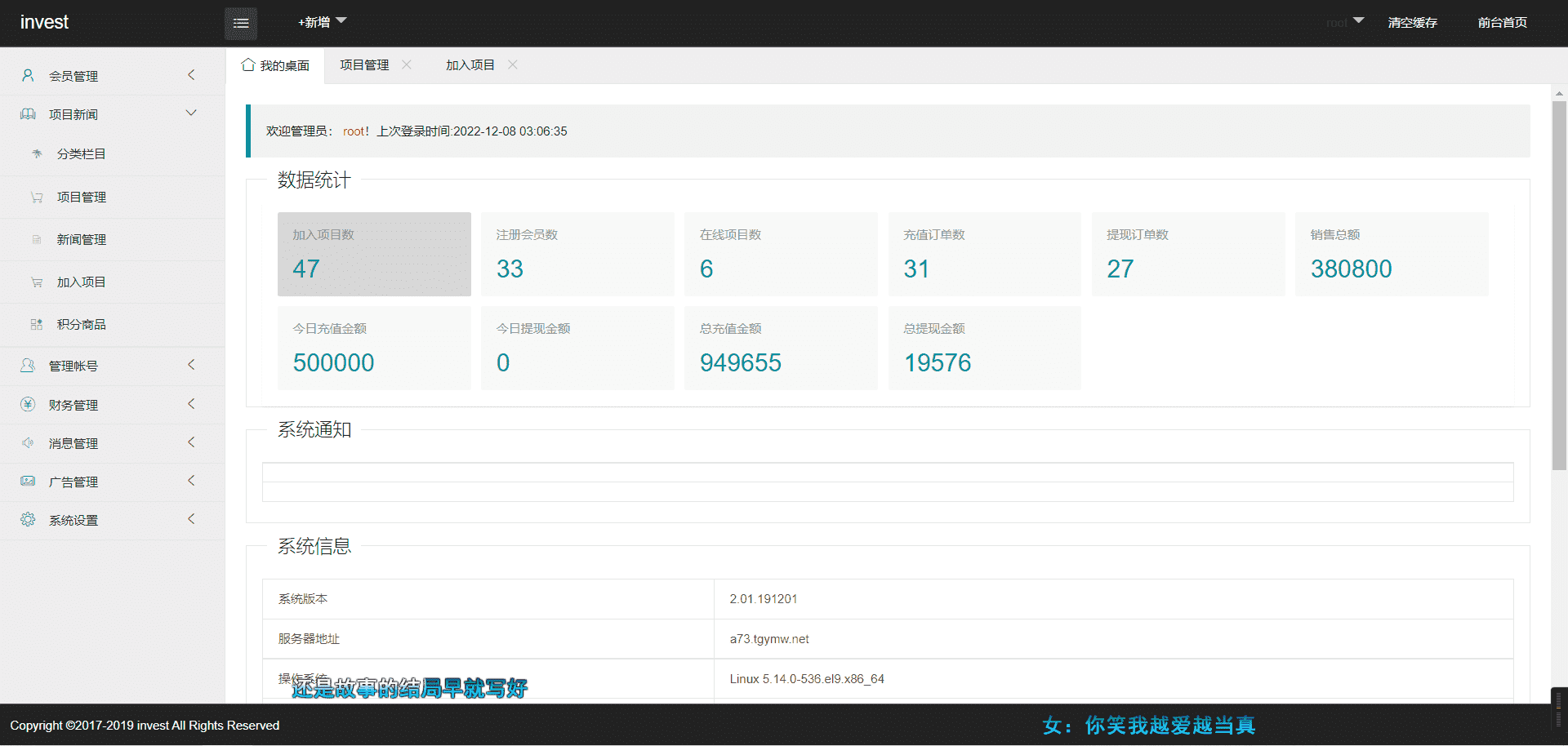Switch to the 加入项目 tab

pyautogui.click(x=470, y=65)
